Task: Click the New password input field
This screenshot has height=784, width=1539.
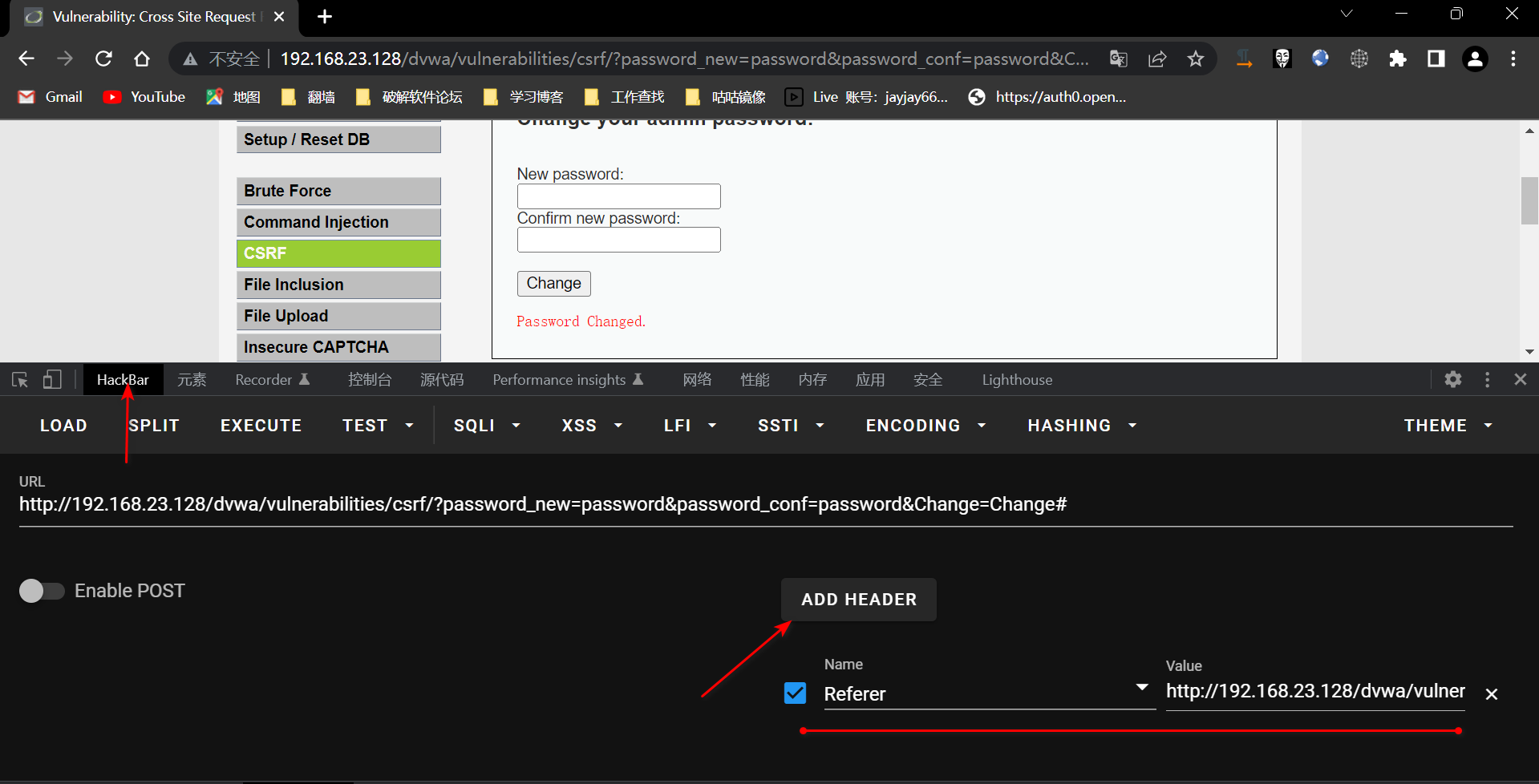Action: 618,196
